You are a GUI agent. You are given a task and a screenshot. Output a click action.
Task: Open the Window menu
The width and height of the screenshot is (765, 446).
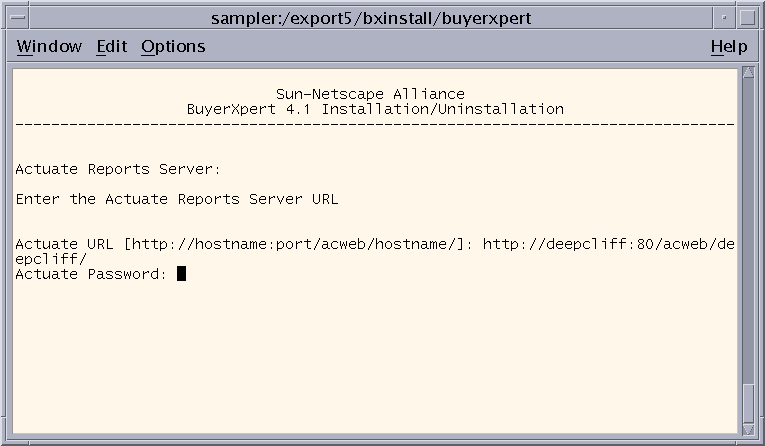click(49, 47)
